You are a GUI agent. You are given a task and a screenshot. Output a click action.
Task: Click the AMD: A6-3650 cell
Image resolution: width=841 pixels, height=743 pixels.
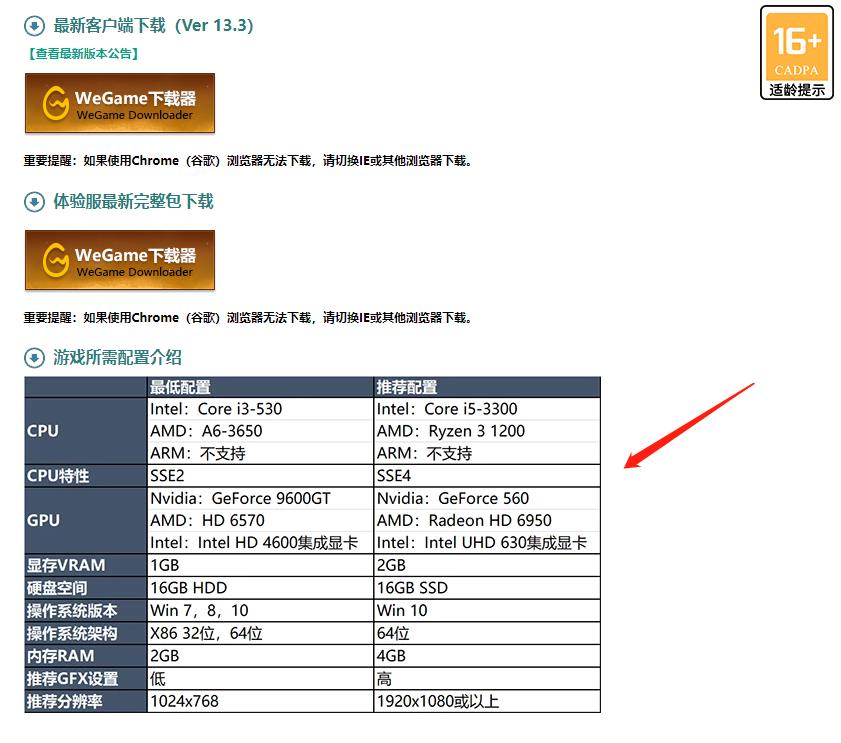pos(260,431)
